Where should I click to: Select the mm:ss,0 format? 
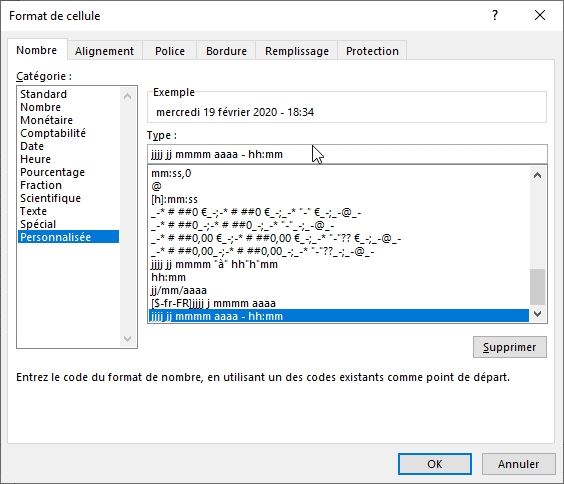click(338, 173)
